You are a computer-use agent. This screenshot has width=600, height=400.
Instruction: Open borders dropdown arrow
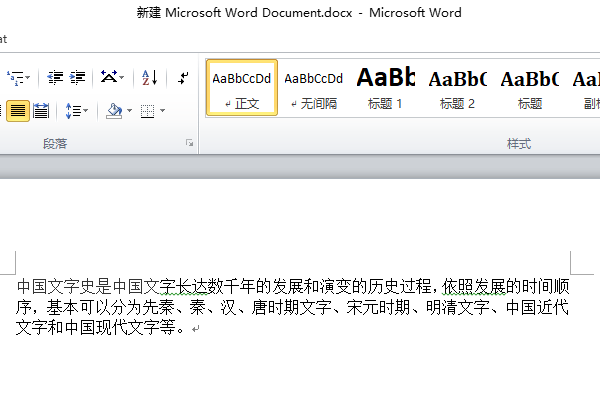(x=162, y=111)
